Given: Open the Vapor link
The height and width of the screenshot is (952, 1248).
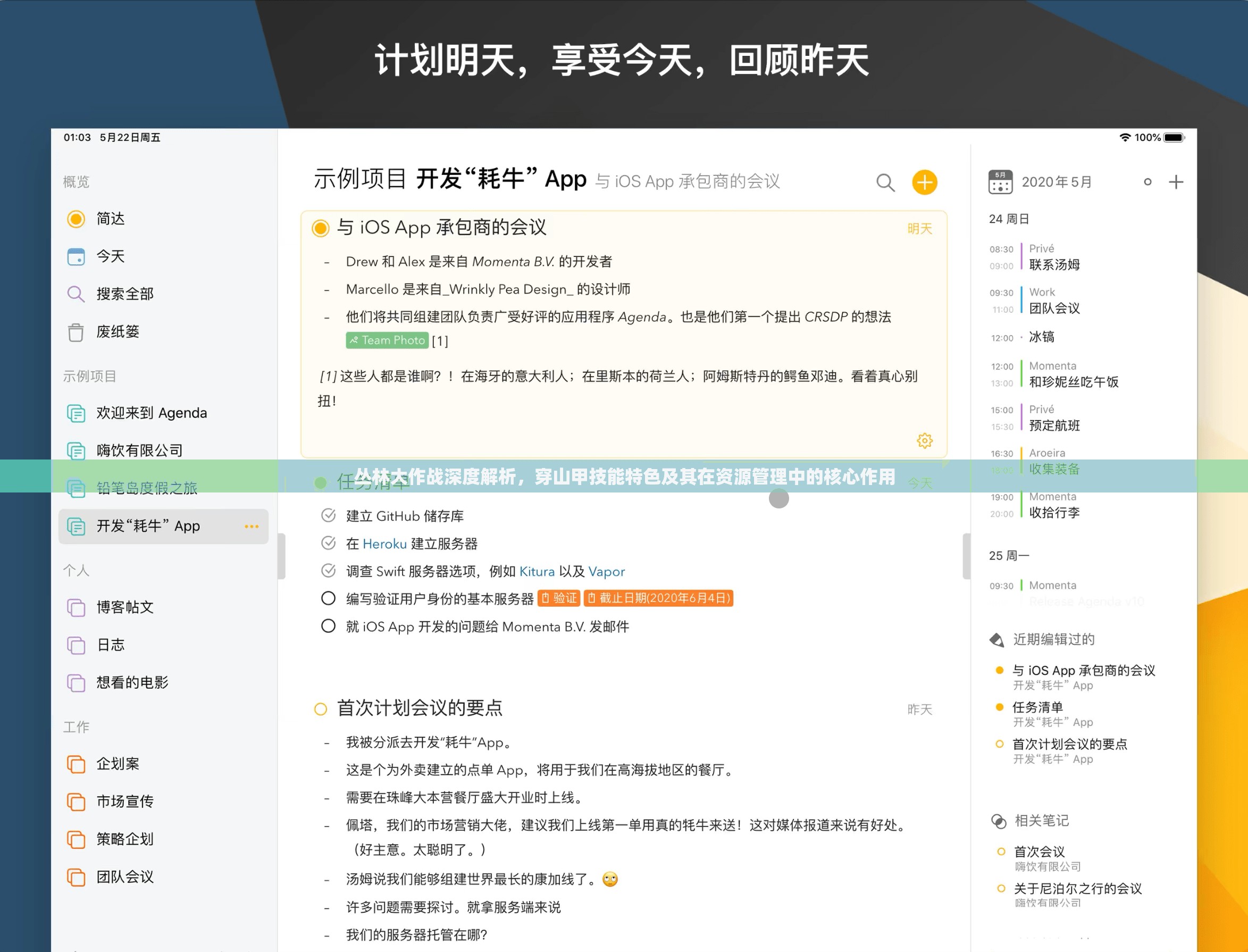Looking at the screenshot, I should [606, 572].
